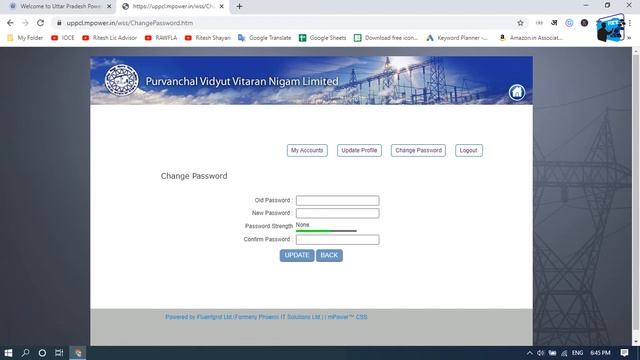This screenshot has height=360, width=640.
Task: Click the dark round profile avatar icon
Action: (584, 23)
